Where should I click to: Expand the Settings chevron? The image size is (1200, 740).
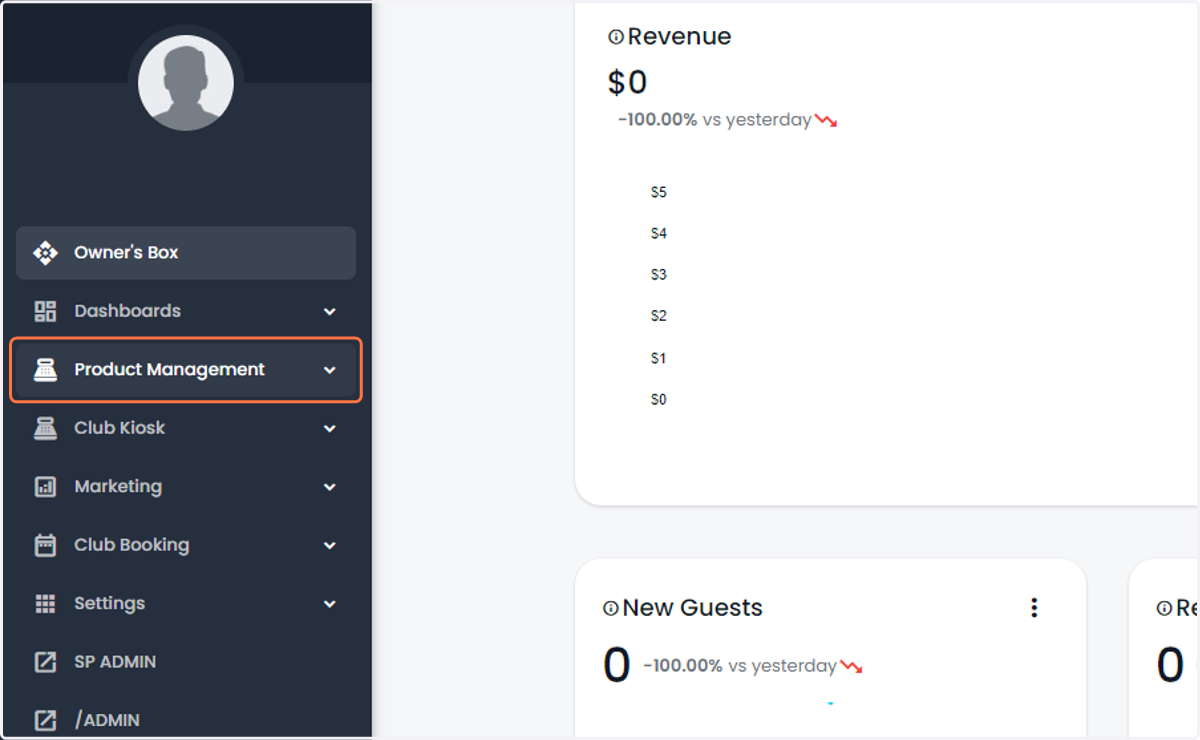pyautogui.click(x=330, y=604)
